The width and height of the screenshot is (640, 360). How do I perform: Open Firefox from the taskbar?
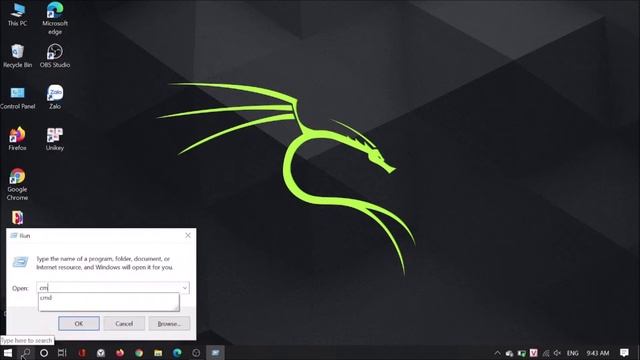pos(120,353)
